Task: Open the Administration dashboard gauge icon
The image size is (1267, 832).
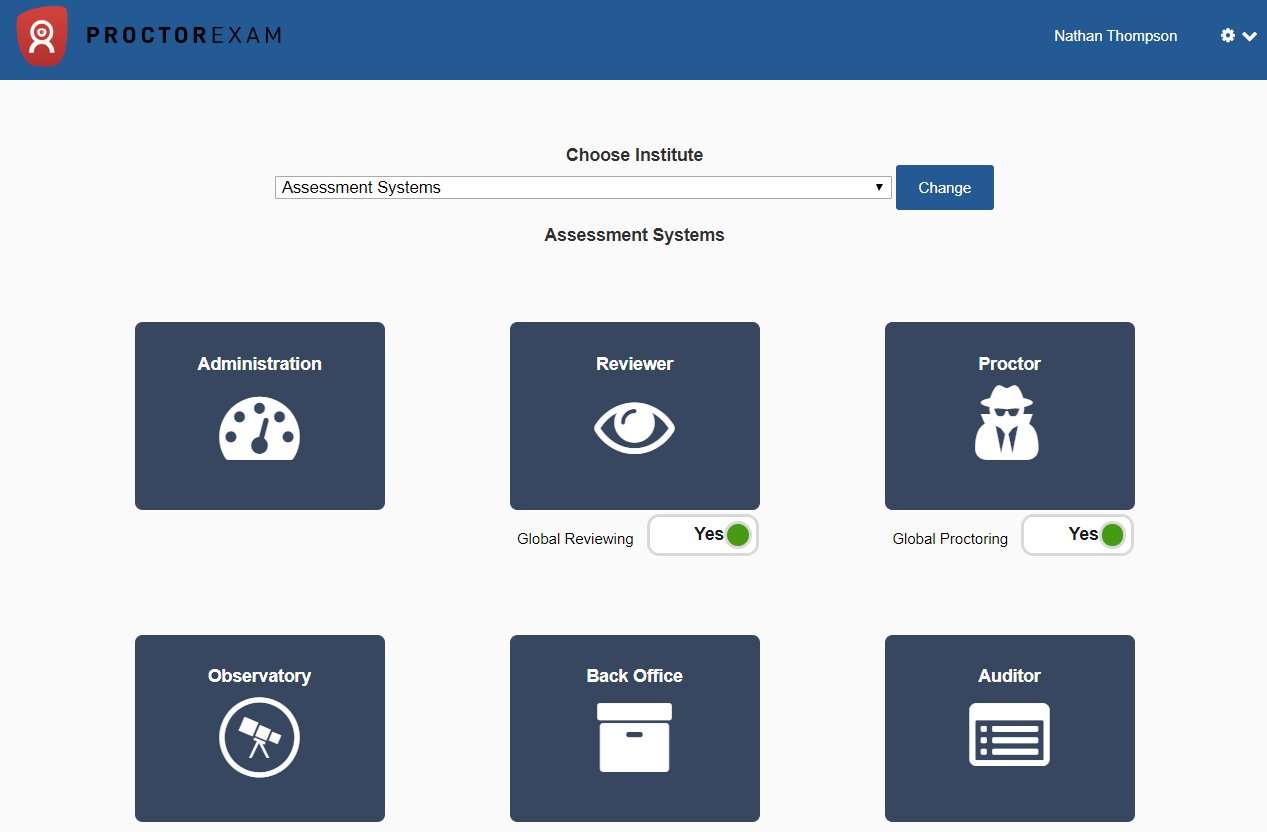Action: click(260, 428)
